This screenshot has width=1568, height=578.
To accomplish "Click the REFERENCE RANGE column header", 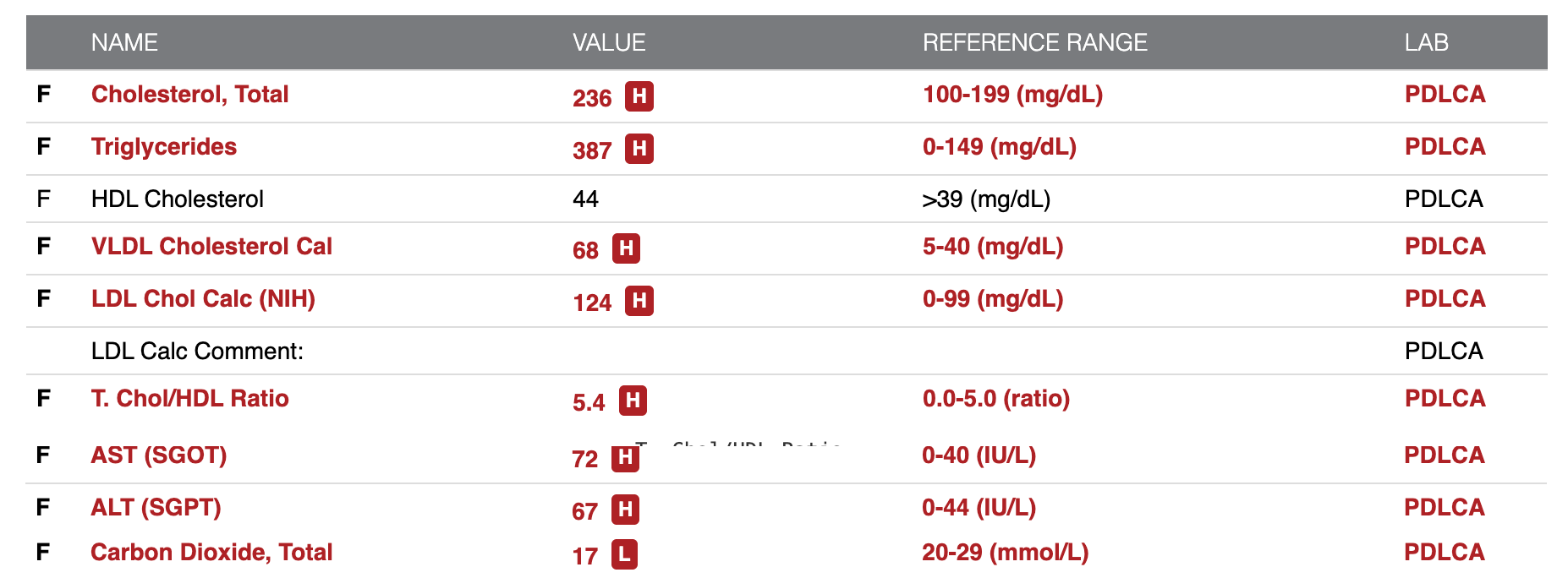I will (x=1035, y=42).
